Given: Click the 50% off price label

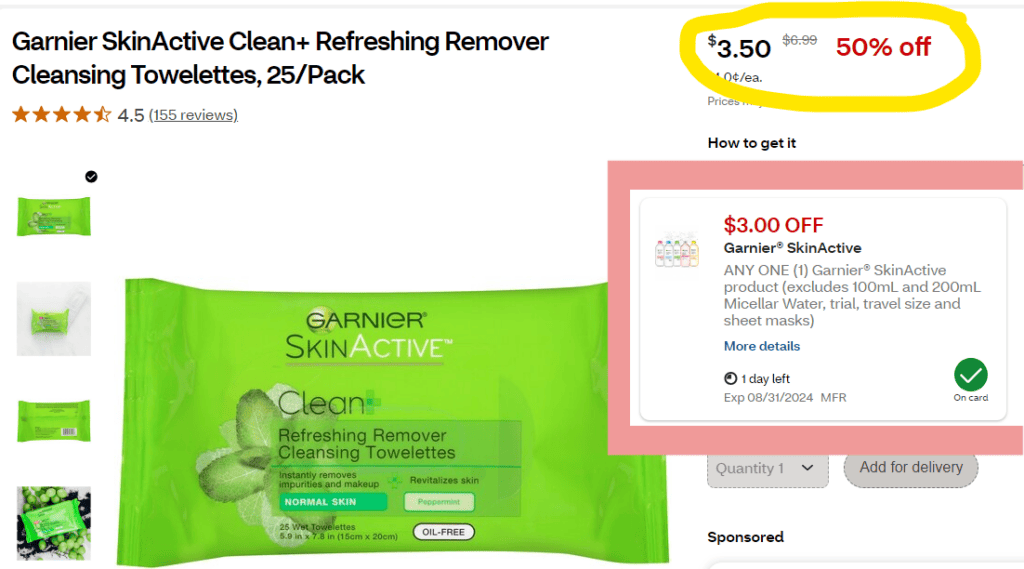Looking at the screenshot, I should (883, 47).
